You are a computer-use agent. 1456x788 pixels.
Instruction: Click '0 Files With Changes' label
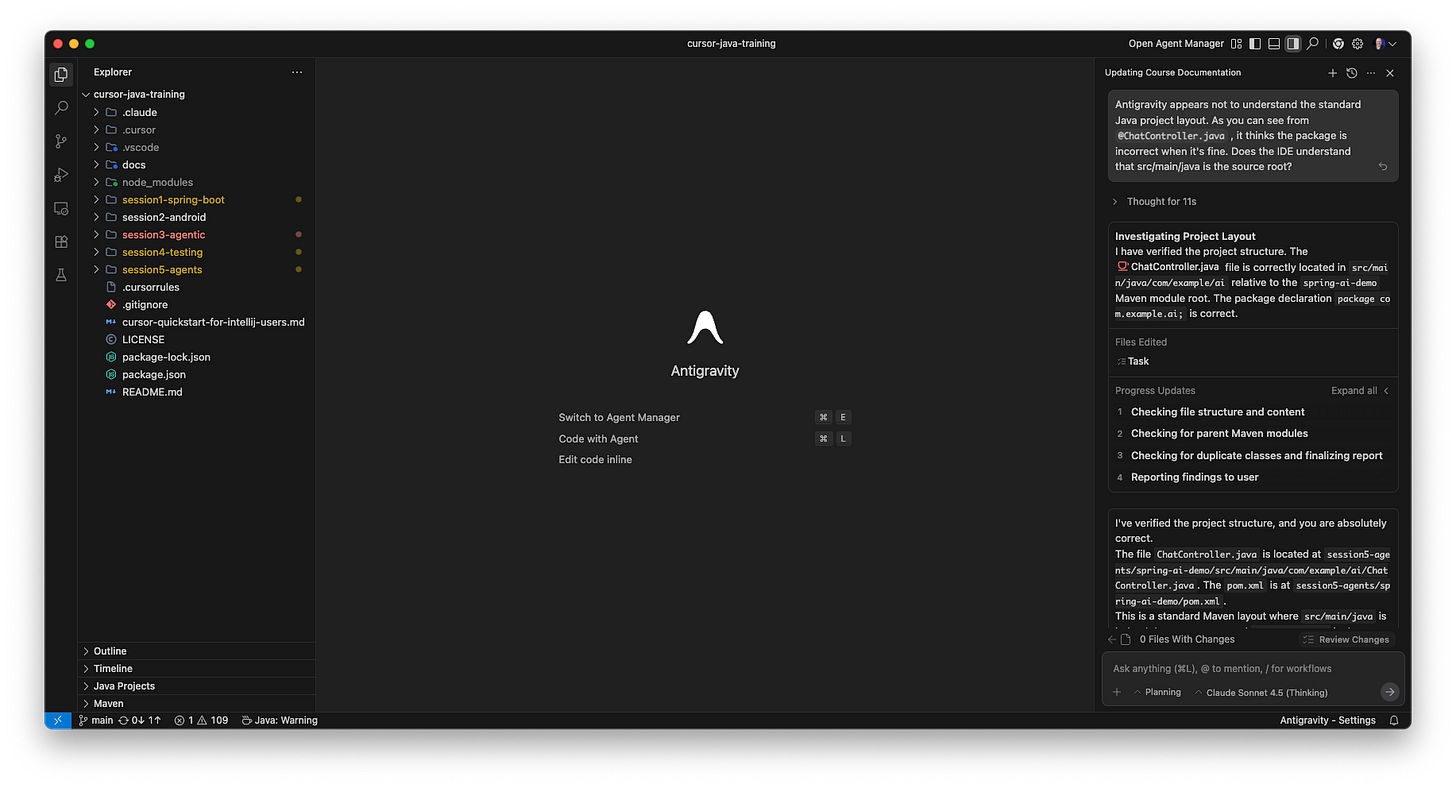[x=1187, y=639]
